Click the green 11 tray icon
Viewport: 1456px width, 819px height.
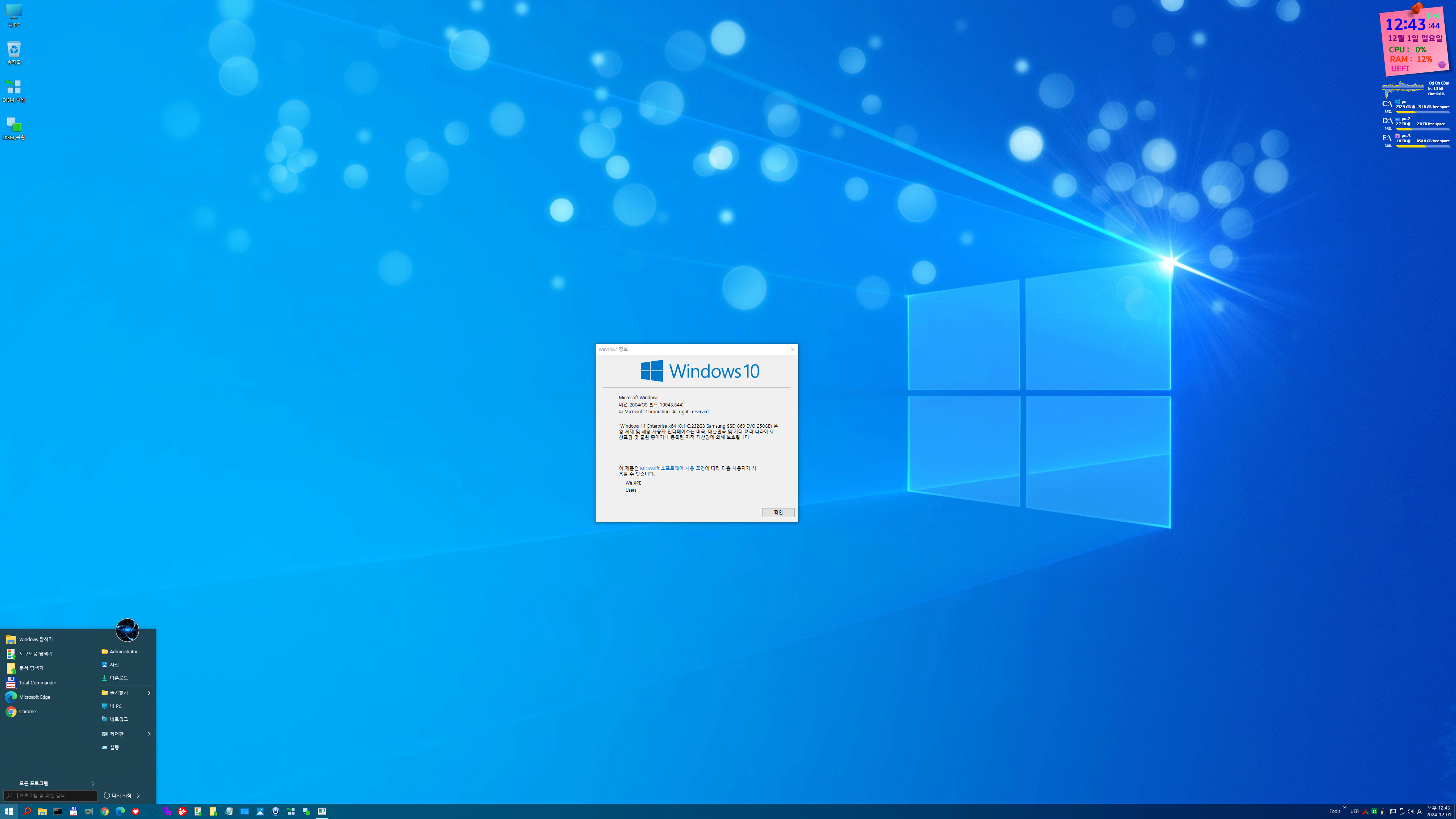1374,812
